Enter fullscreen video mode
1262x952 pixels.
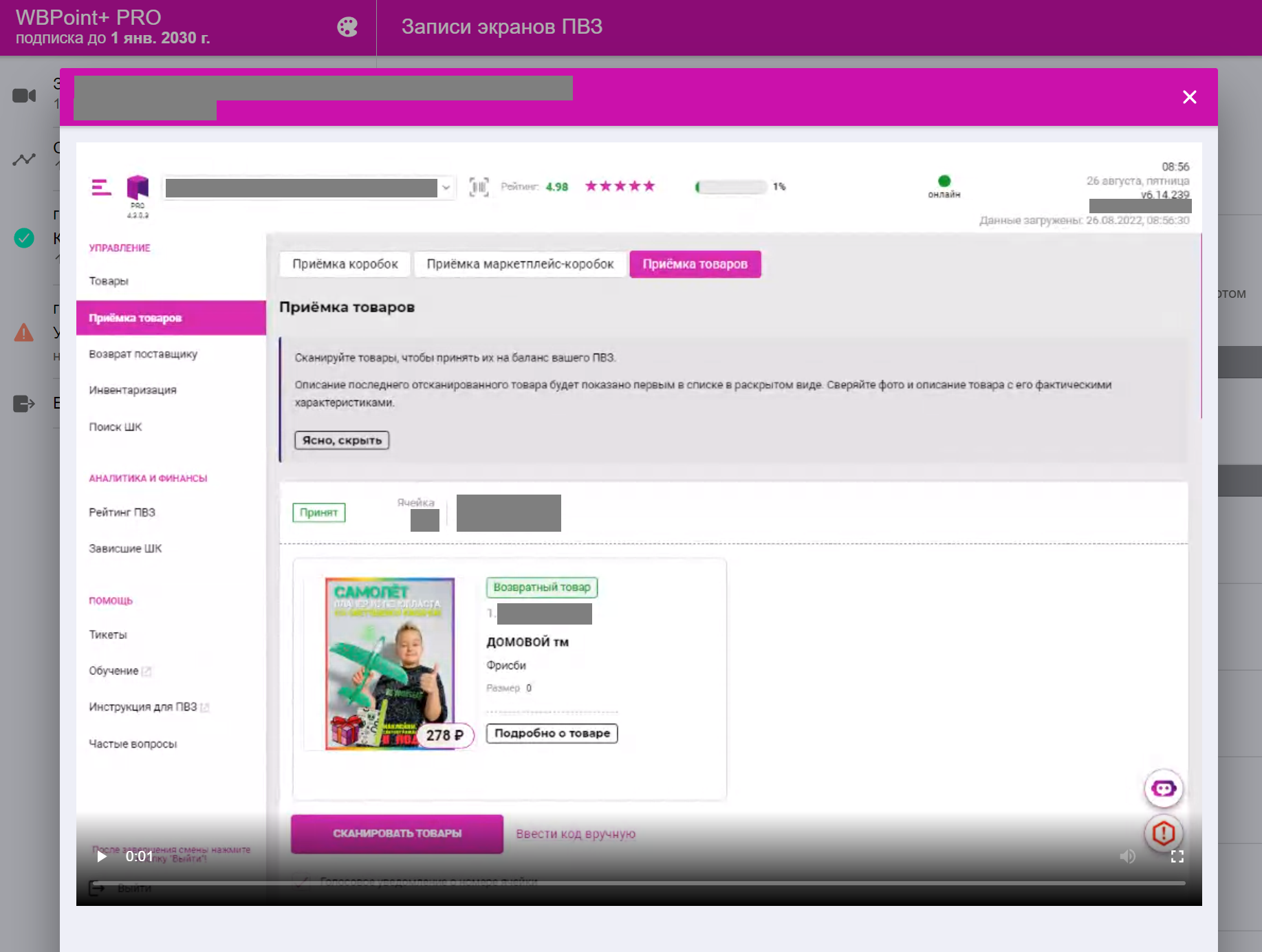tap(1177, 856)
